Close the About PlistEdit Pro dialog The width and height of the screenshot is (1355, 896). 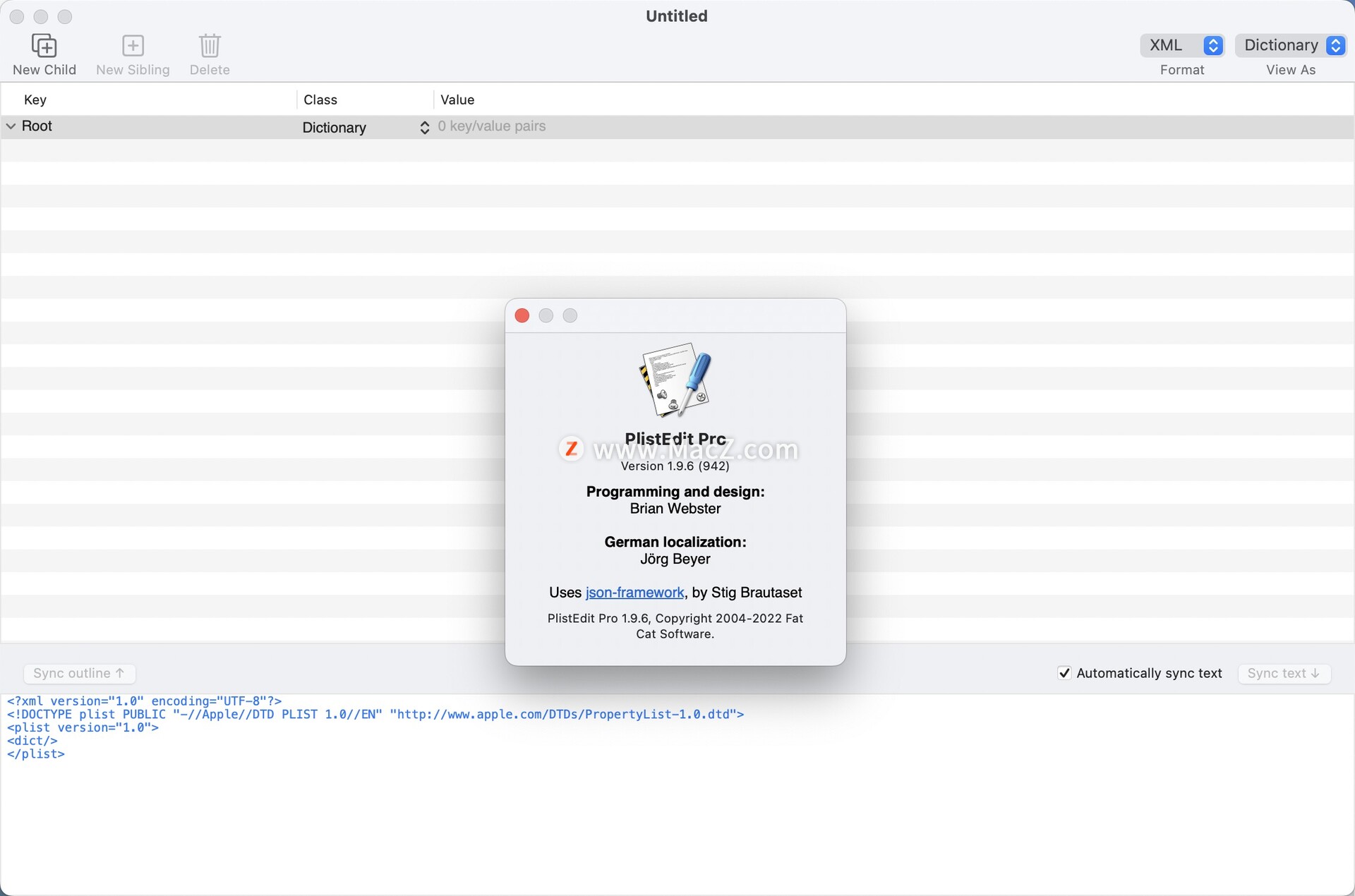coord(522,315)
